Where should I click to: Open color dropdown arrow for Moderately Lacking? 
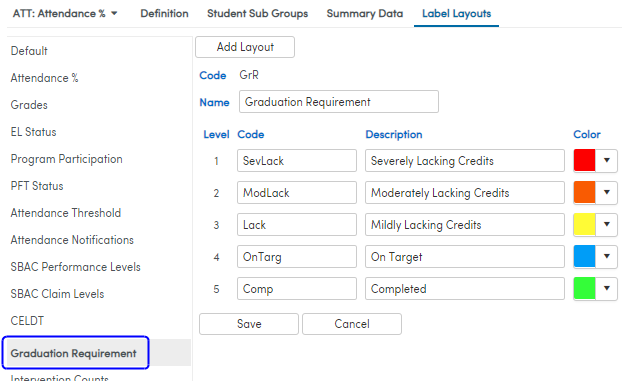[607, 192]
